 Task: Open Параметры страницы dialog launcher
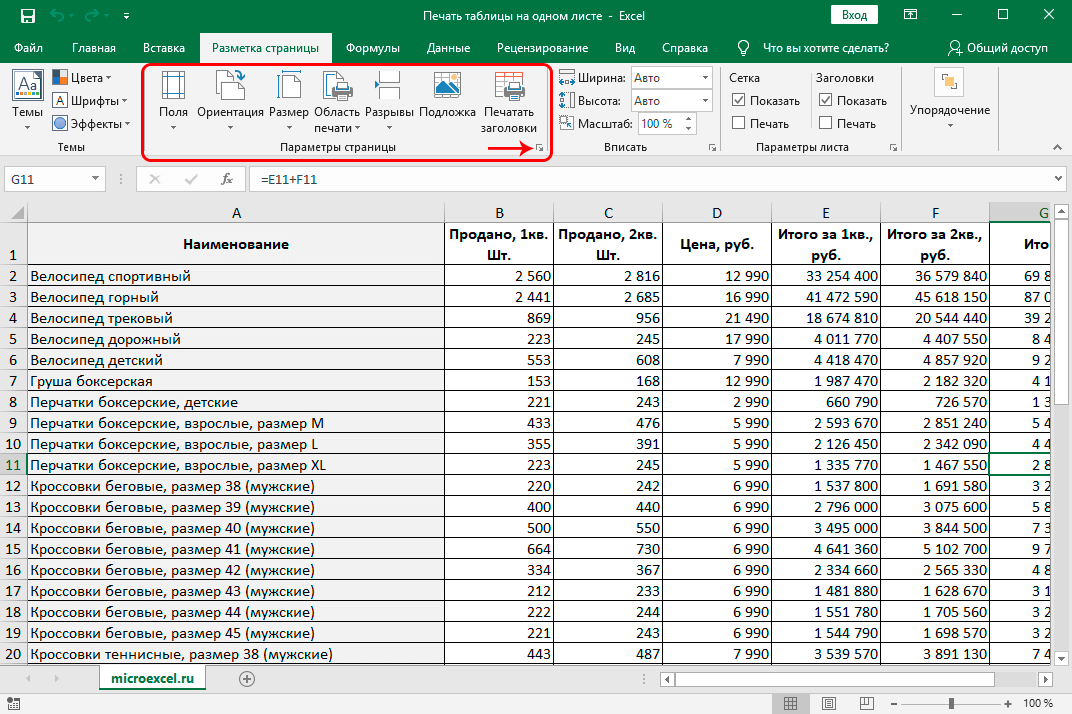(539, 147)
